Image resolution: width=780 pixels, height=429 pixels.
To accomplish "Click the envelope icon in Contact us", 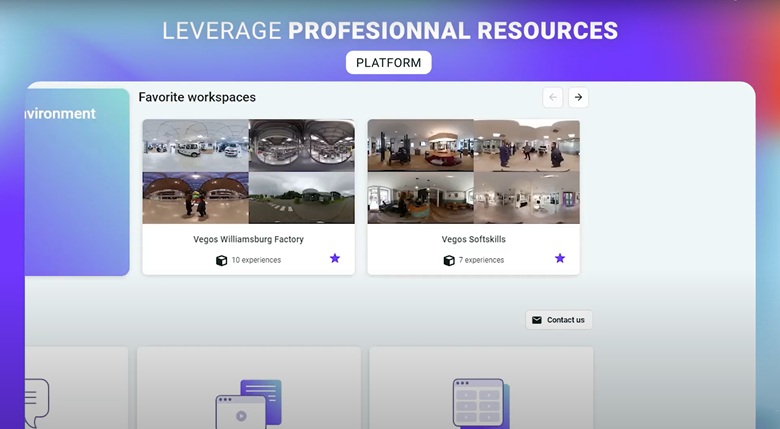I will [x=537, y=320].
